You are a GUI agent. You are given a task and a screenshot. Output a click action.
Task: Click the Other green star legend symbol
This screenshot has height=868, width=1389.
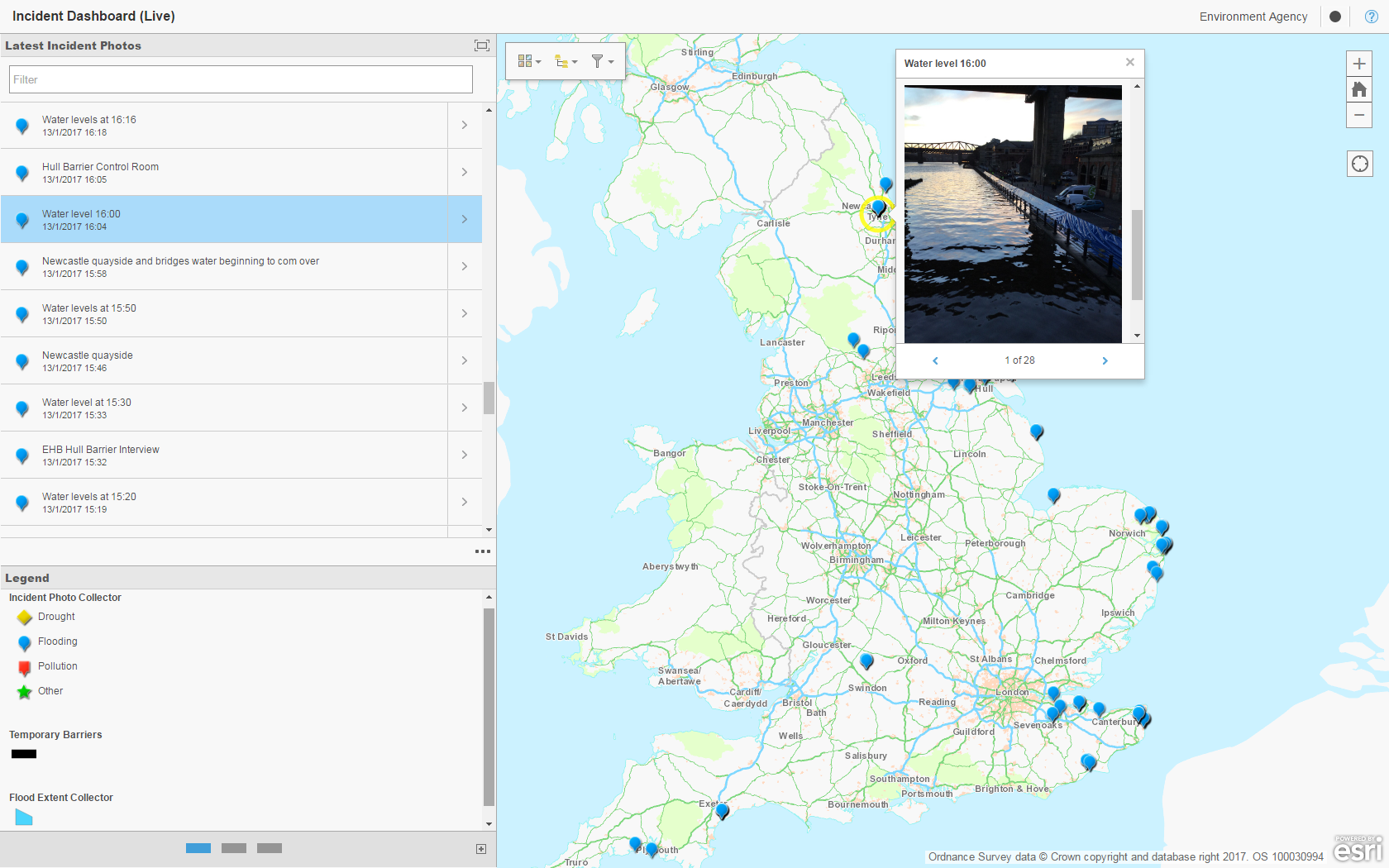point(25,692)
